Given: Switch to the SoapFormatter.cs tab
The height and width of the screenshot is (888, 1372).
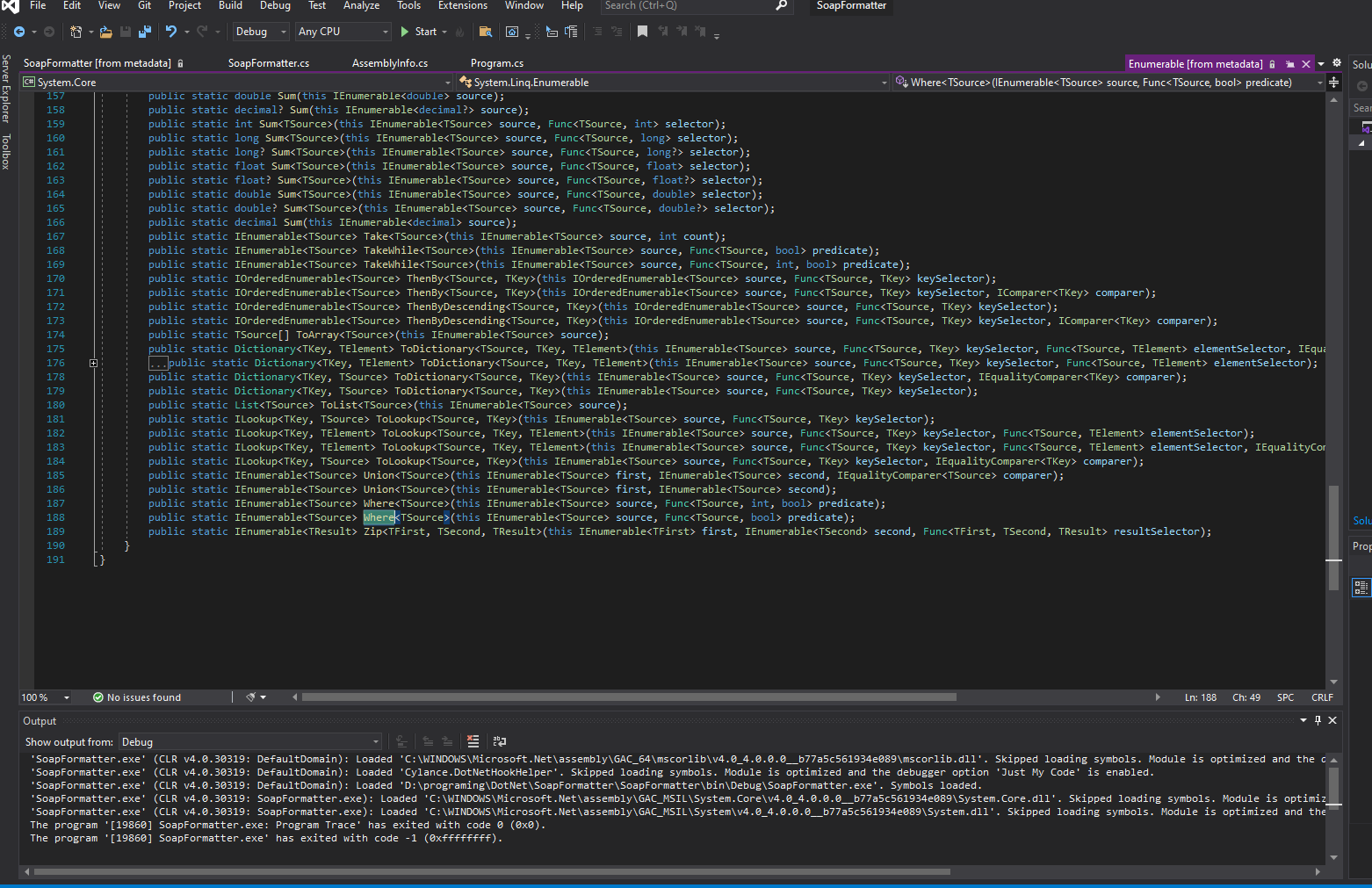Looking at the screenshot, I should 269,63.
